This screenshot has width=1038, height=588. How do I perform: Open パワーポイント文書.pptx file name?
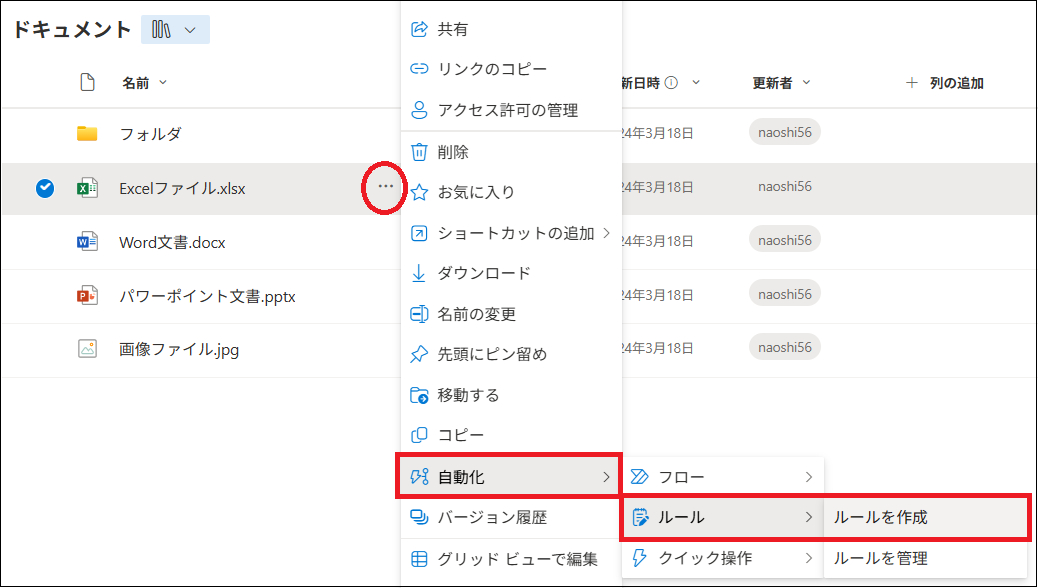pyautogui.click(x=207, y=296)
